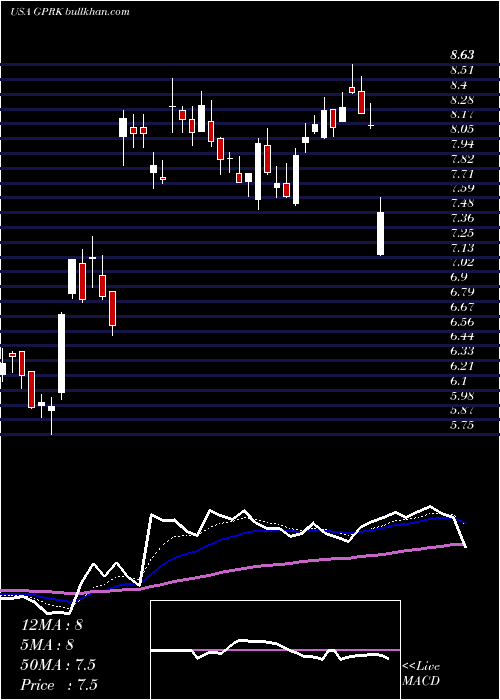Click the 8.51 price axis label
Screen dimensions: 500x700
pyautogui.click(x=462, y=70)
